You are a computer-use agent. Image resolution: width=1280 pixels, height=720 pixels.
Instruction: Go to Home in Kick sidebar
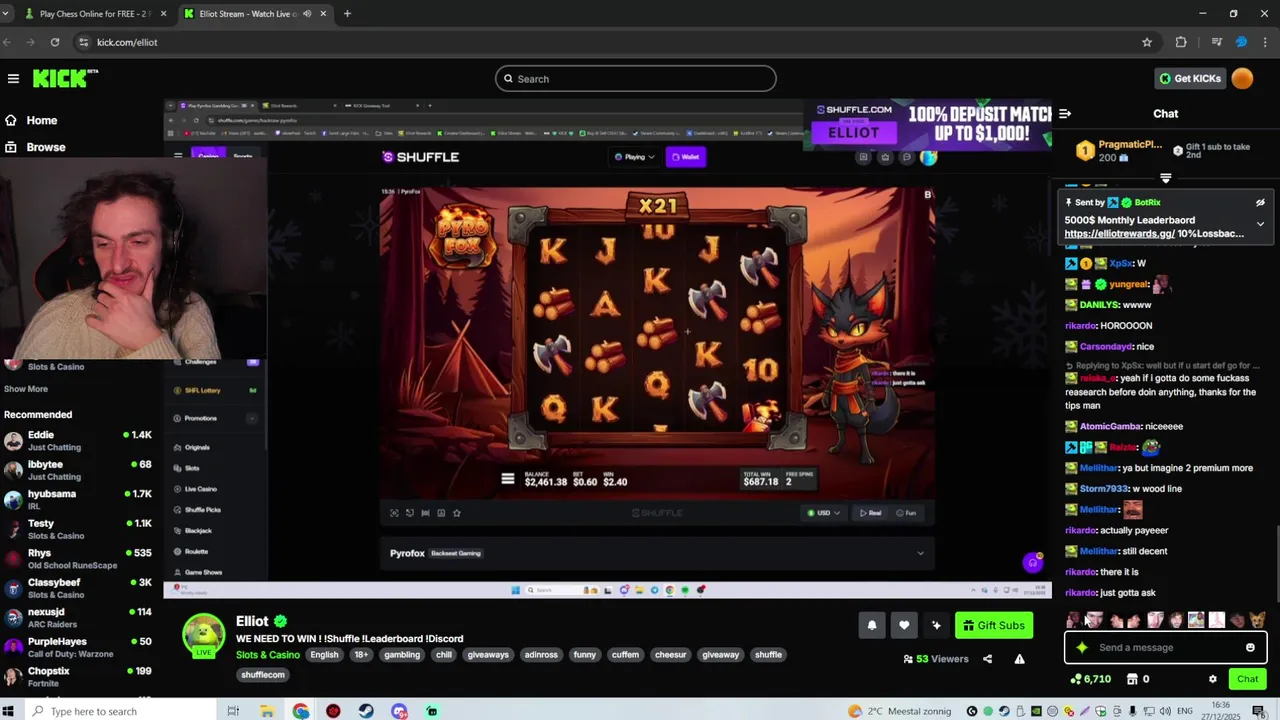pos(41,120)
